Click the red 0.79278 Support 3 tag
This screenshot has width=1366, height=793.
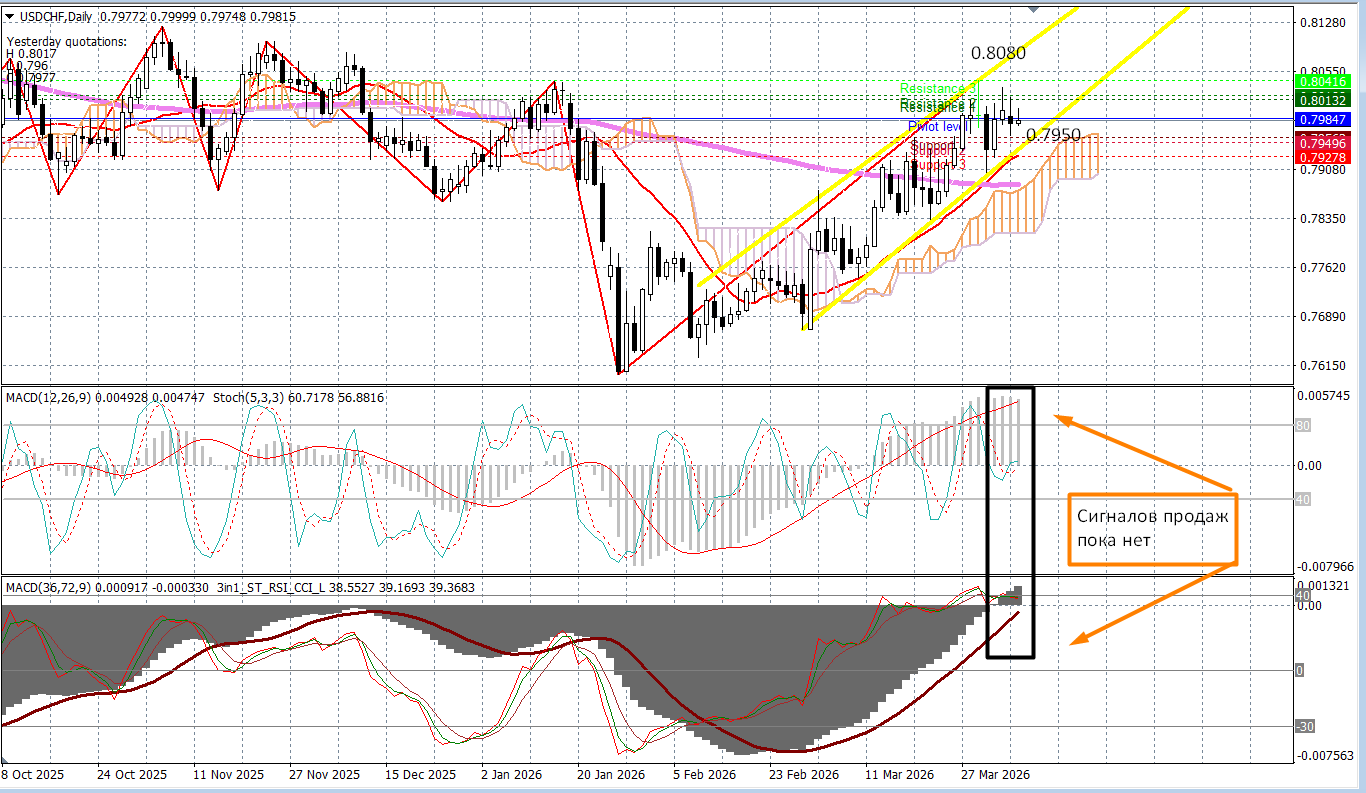pyautogui.click(x=1325, y=157)
